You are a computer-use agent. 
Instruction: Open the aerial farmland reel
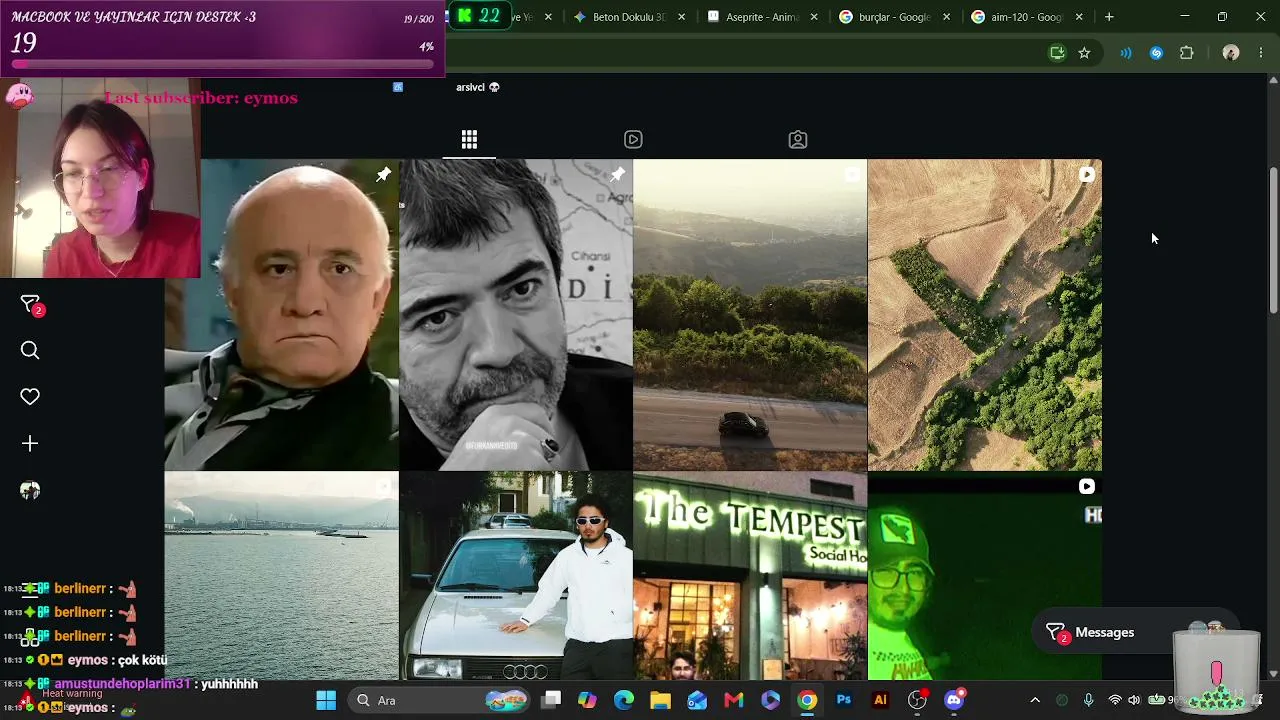pyautogui.click(x=985, y=315)
